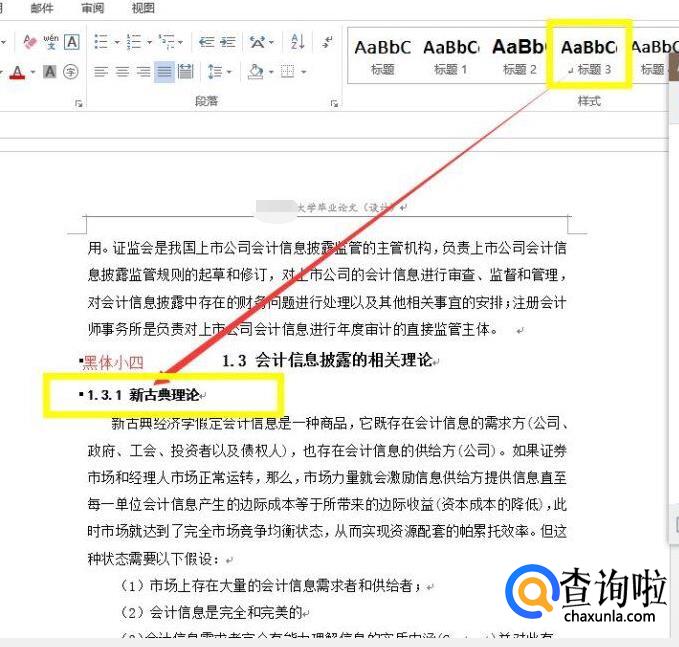Expand the bullet library dropdown

tap(117, 42)
